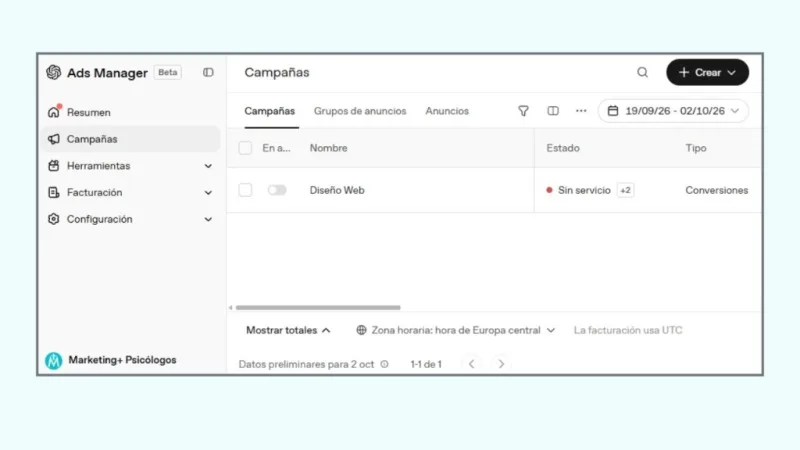The image size is (800, 450).
Task: Switch to the Grupos de anuncios tab
Action: coord(360,111)
